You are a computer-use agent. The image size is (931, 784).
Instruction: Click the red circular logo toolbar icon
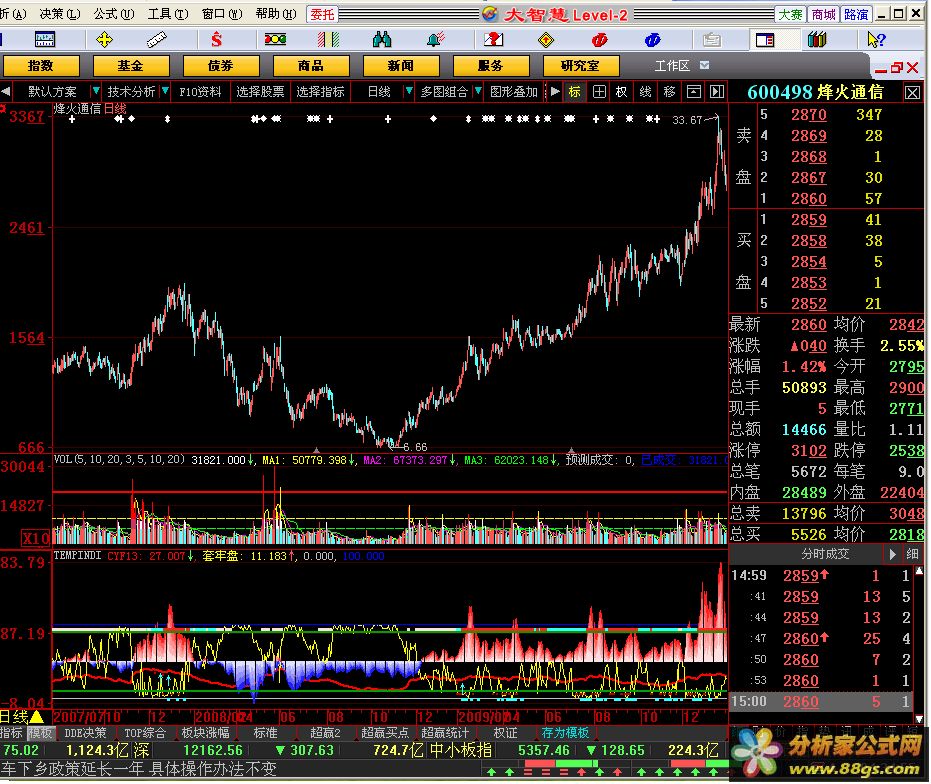coord(600,40)
